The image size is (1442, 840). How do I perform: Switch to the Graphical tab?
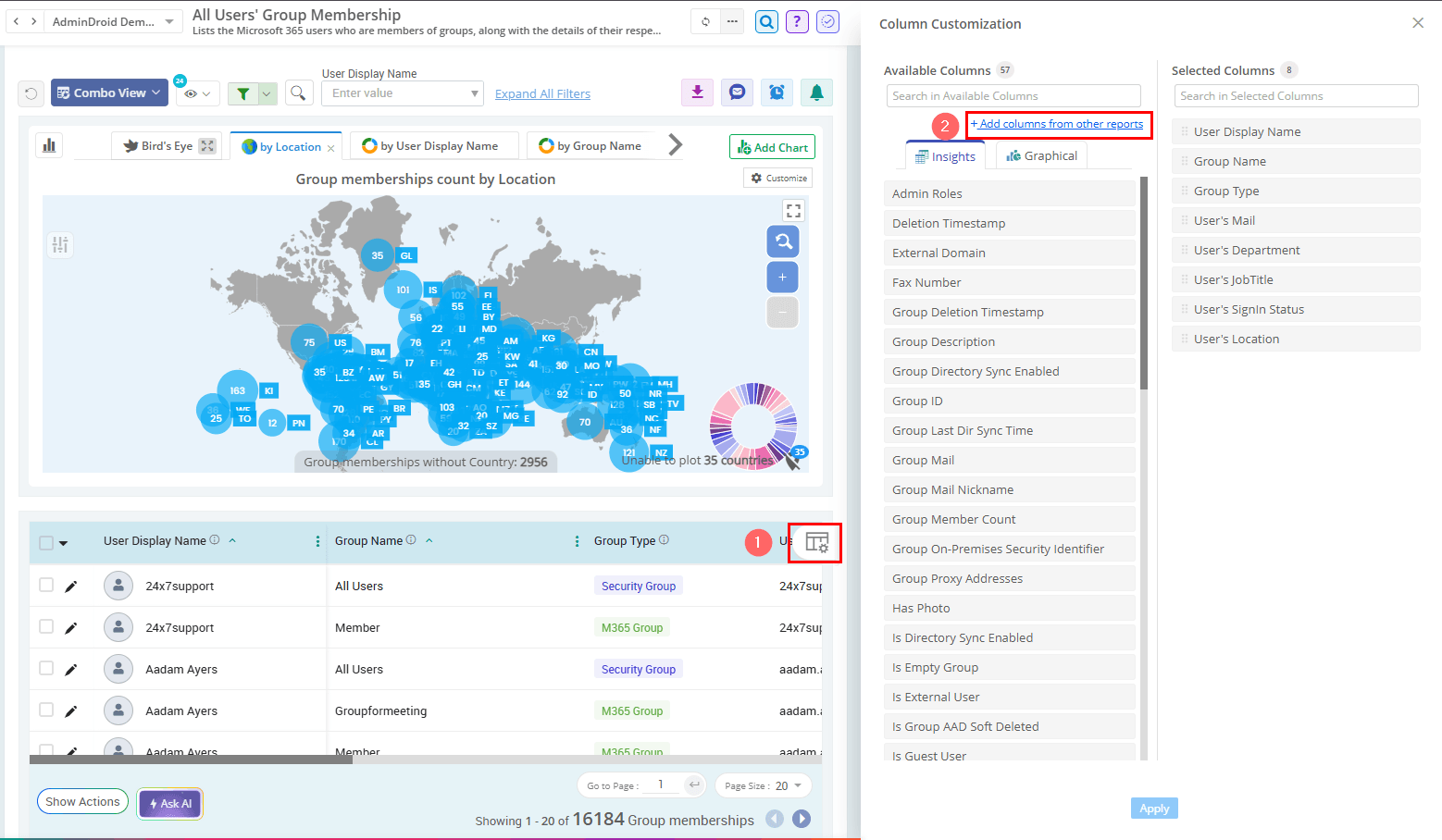pos(1042,156)
